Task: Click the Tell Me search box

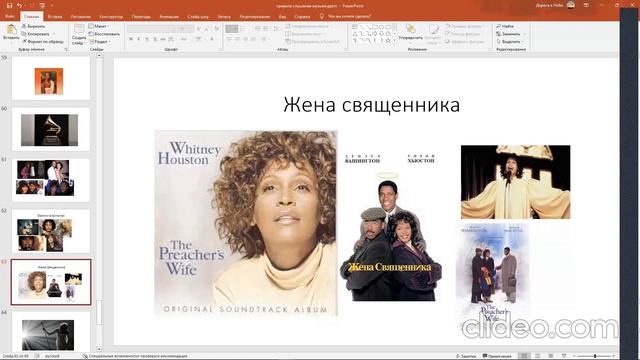Action: tap(345, 16)
